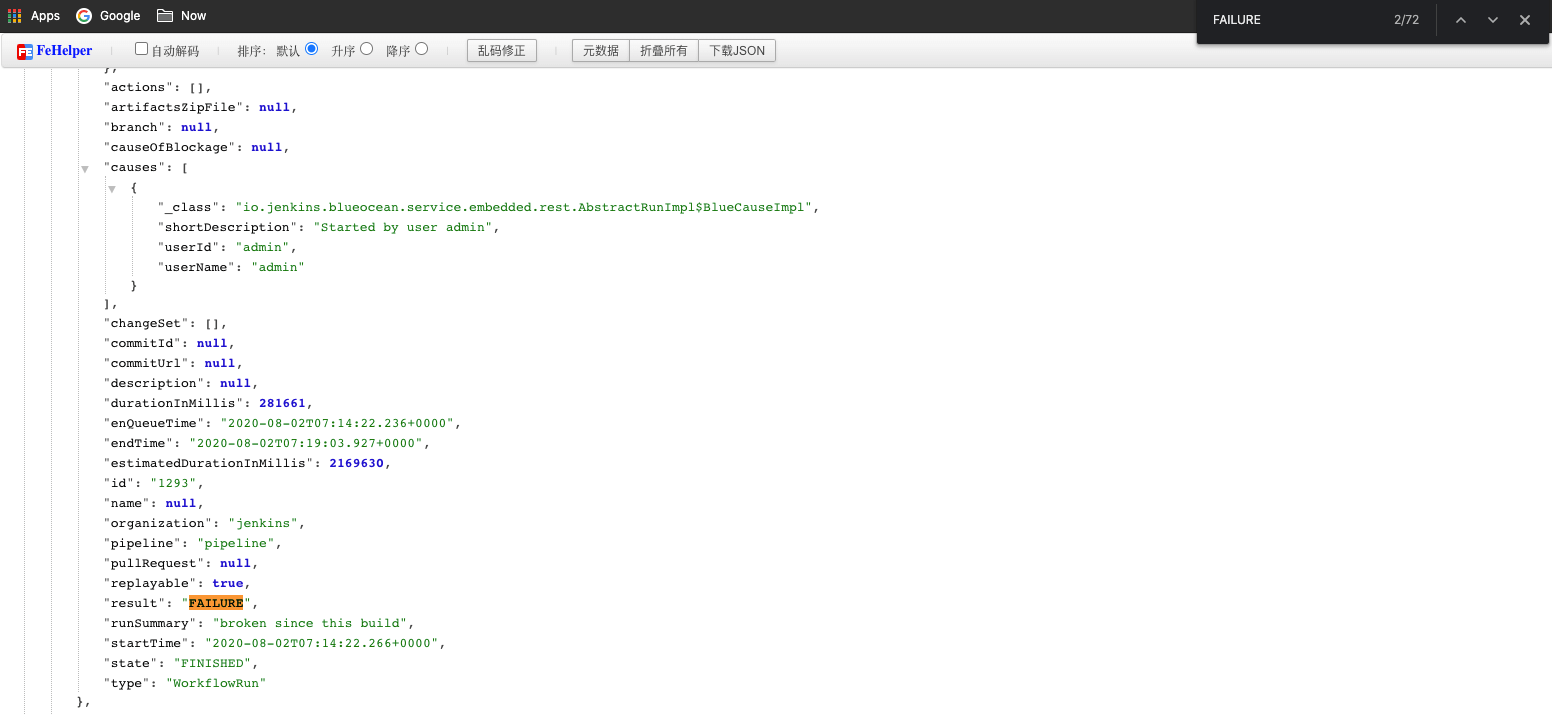The height and width of the screenshot is (715, 1552).
Task: Click the type value "WorkflowRun"
Action: coord(216,683)
